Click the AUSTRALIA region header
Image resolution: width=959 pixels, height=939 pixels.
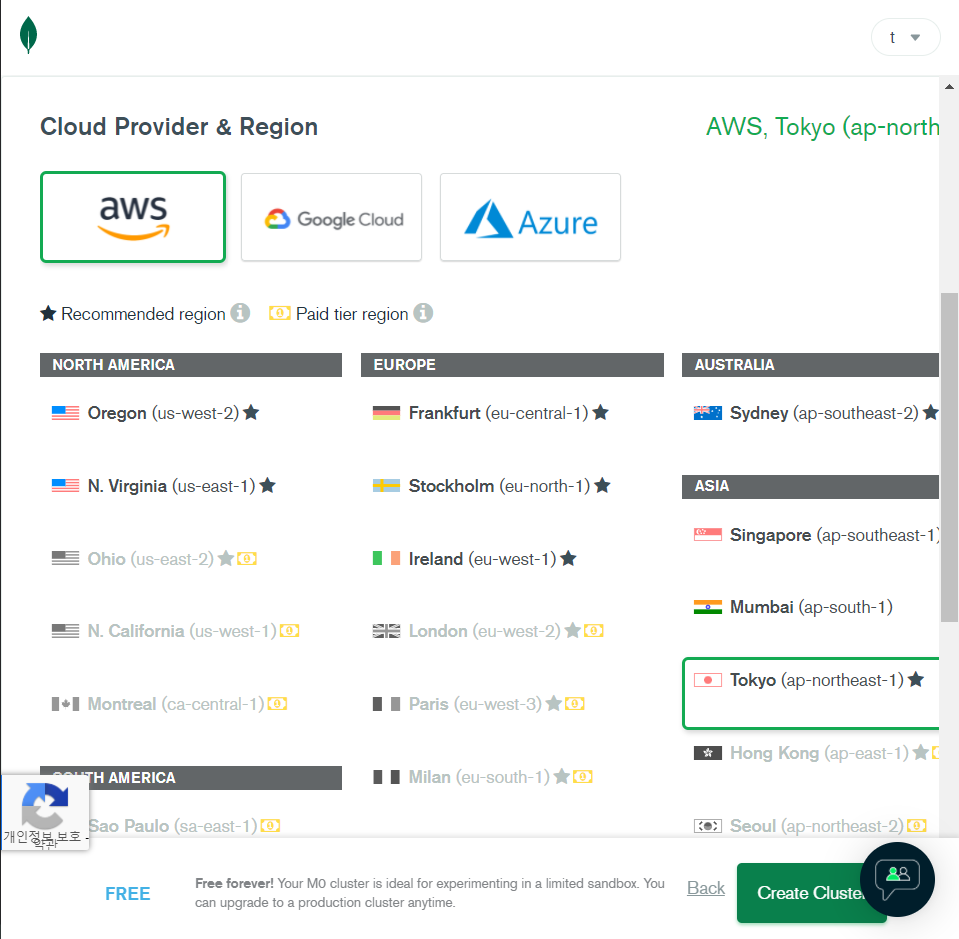click(810, 365)
